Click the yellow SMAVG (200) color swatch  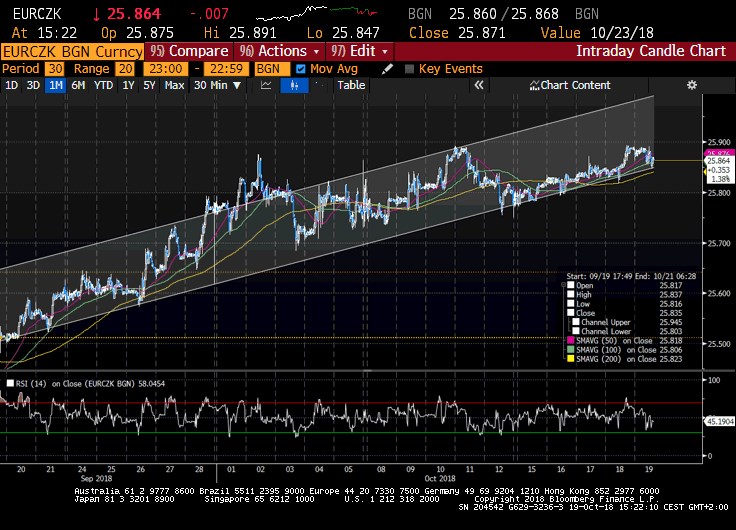pos(570,360)
